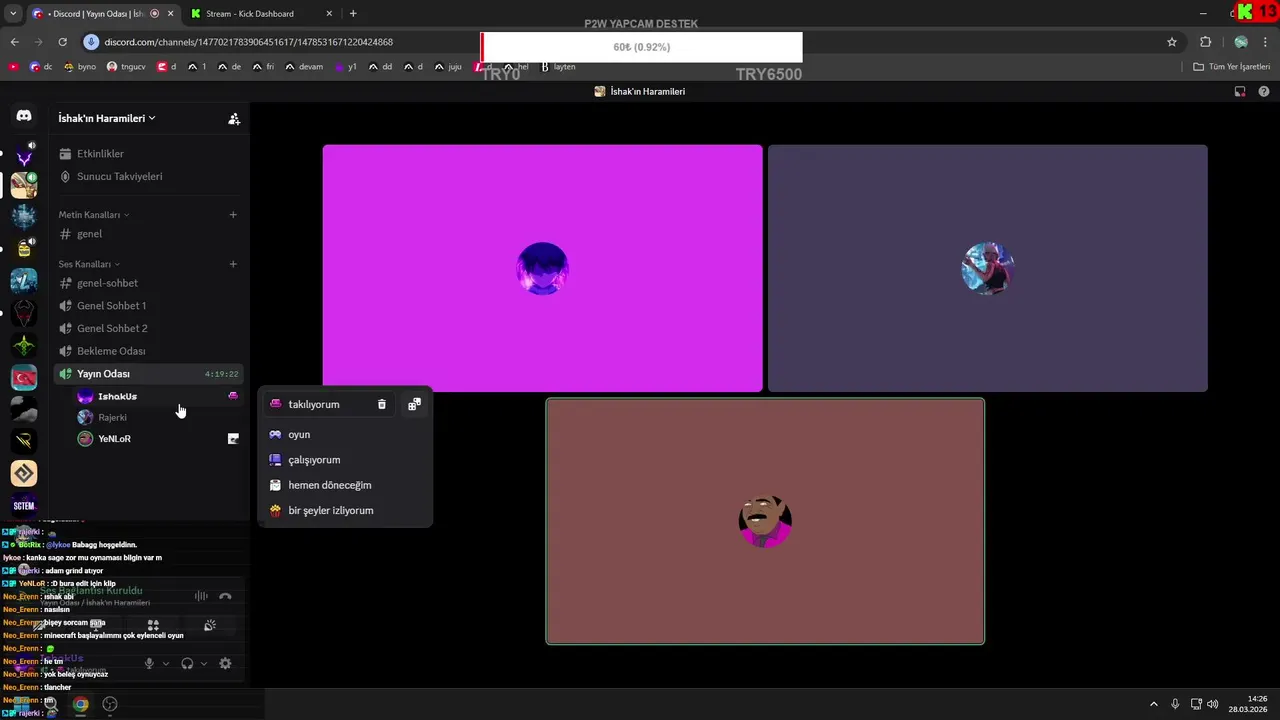Open the golden R-logo server icon
The image size is (1280, 720).
click(24, 441)
